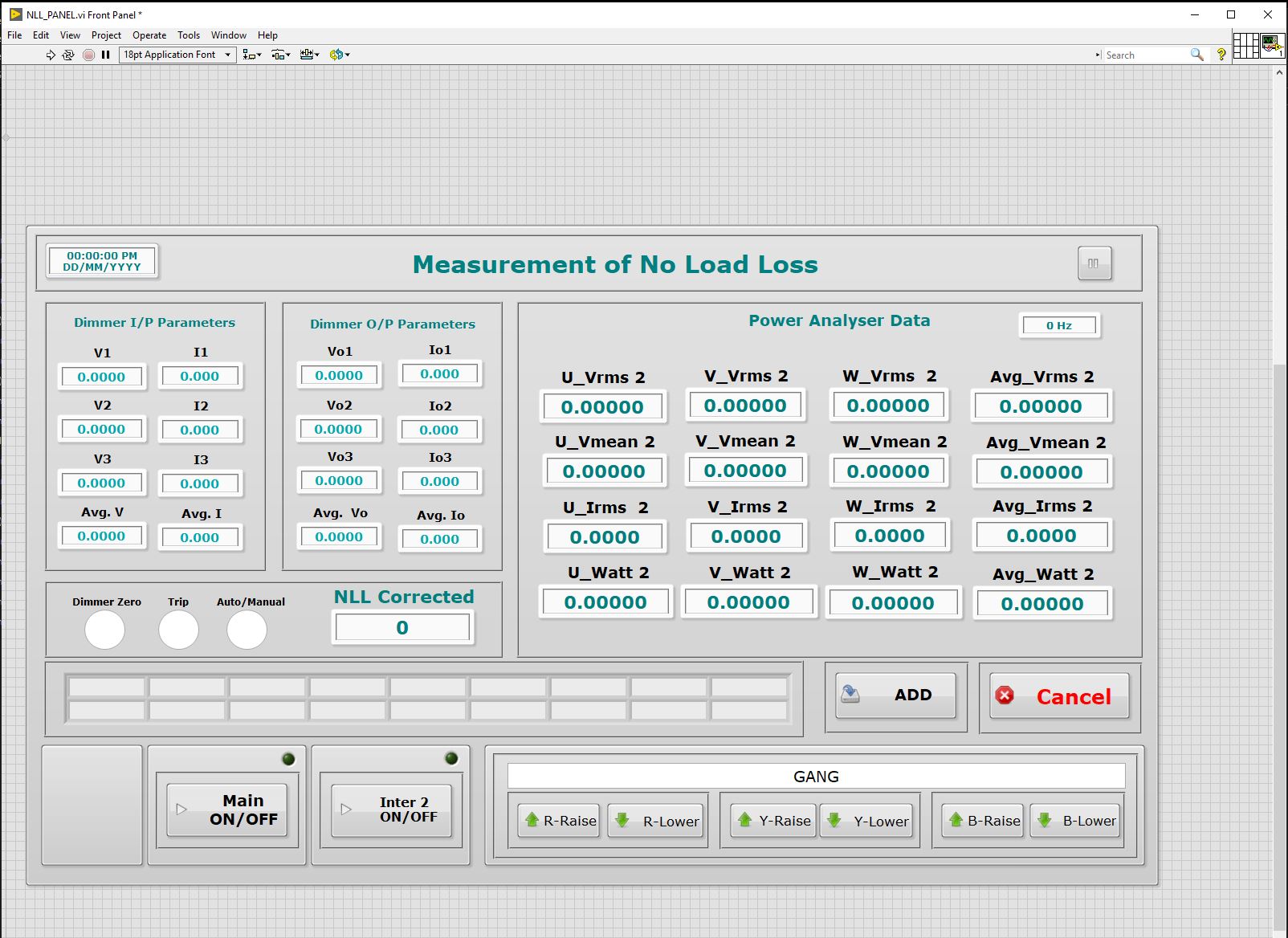This screenshot has width=1288, height=938.
Task: Maximize the LabVIEW window
Action: tap(1231, 14)
